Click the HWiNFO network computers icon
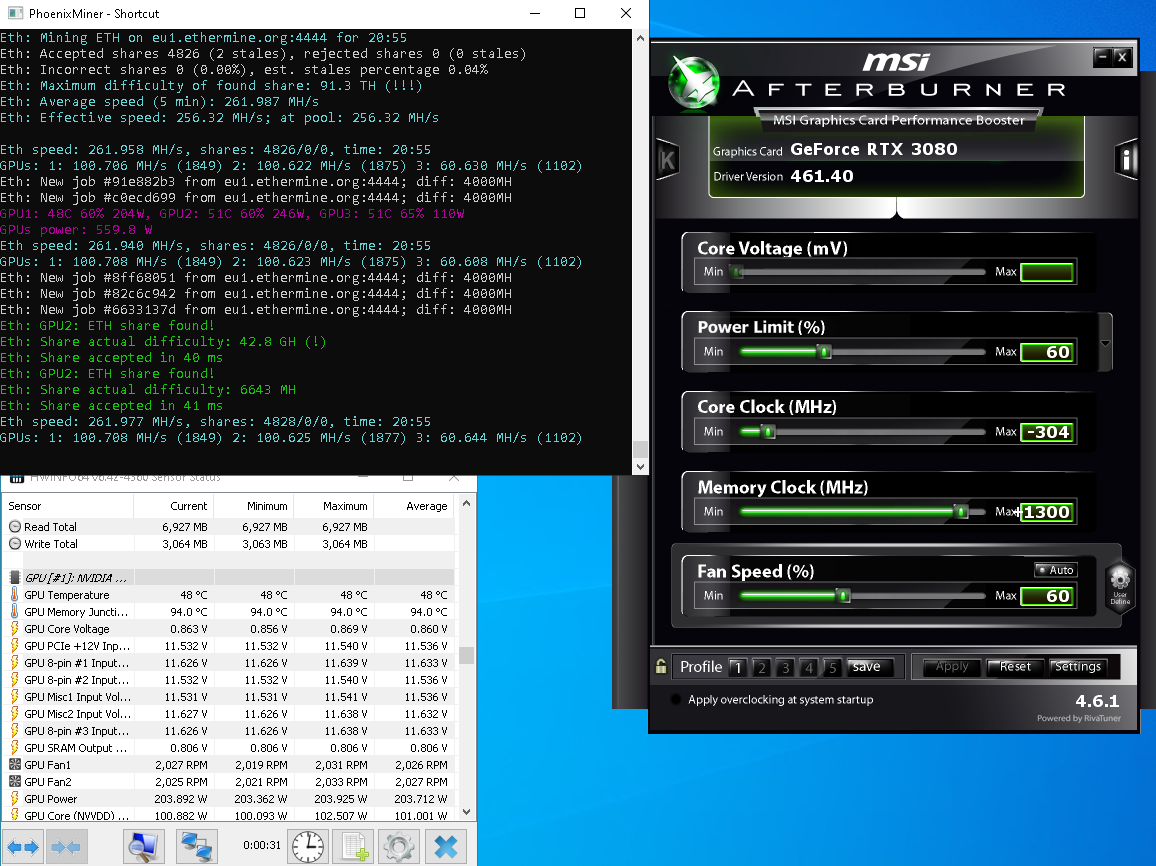 197,847
